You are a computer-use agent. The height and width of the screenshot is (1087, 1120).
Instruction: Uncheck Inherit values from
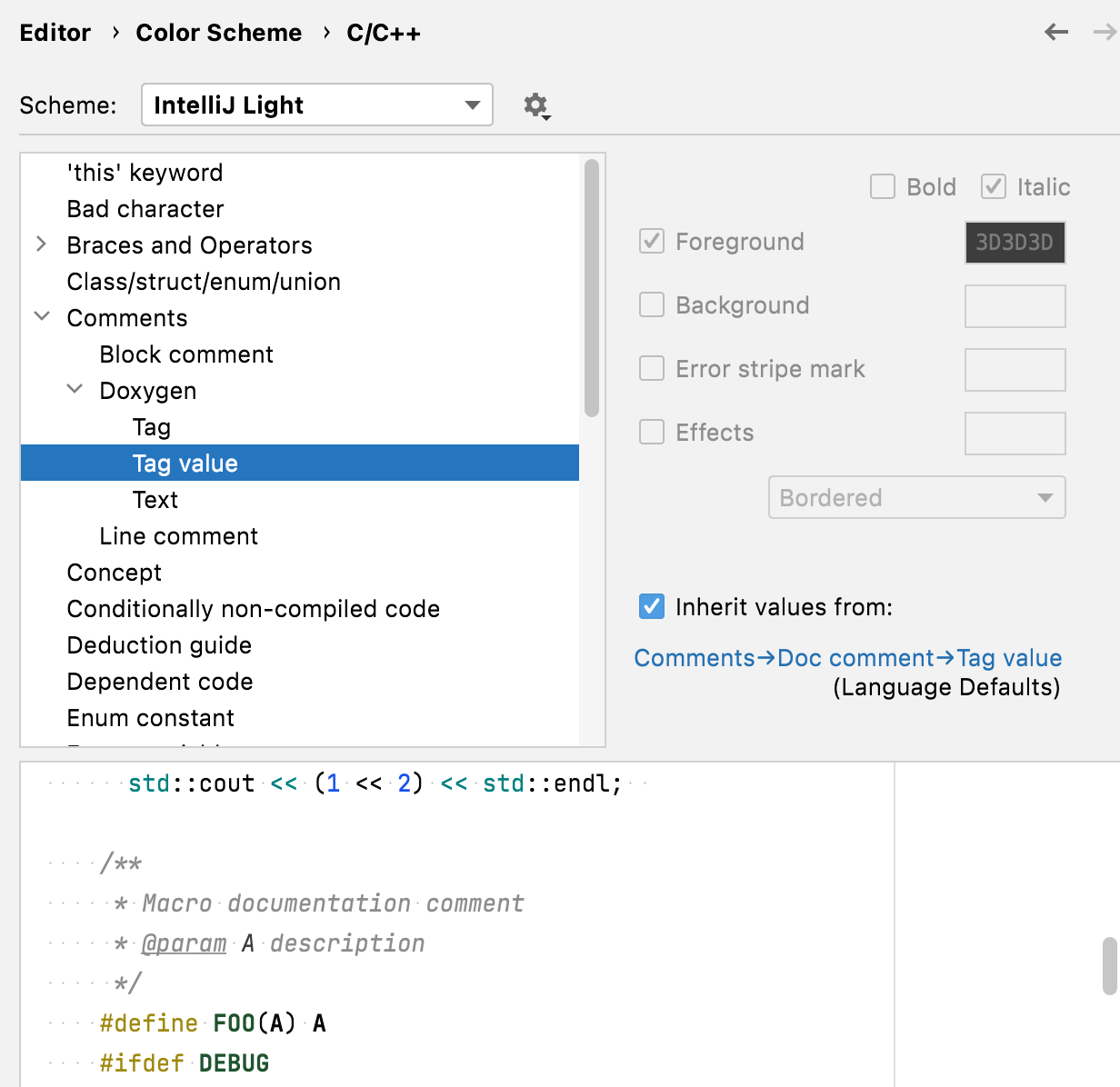coord(651,606)
